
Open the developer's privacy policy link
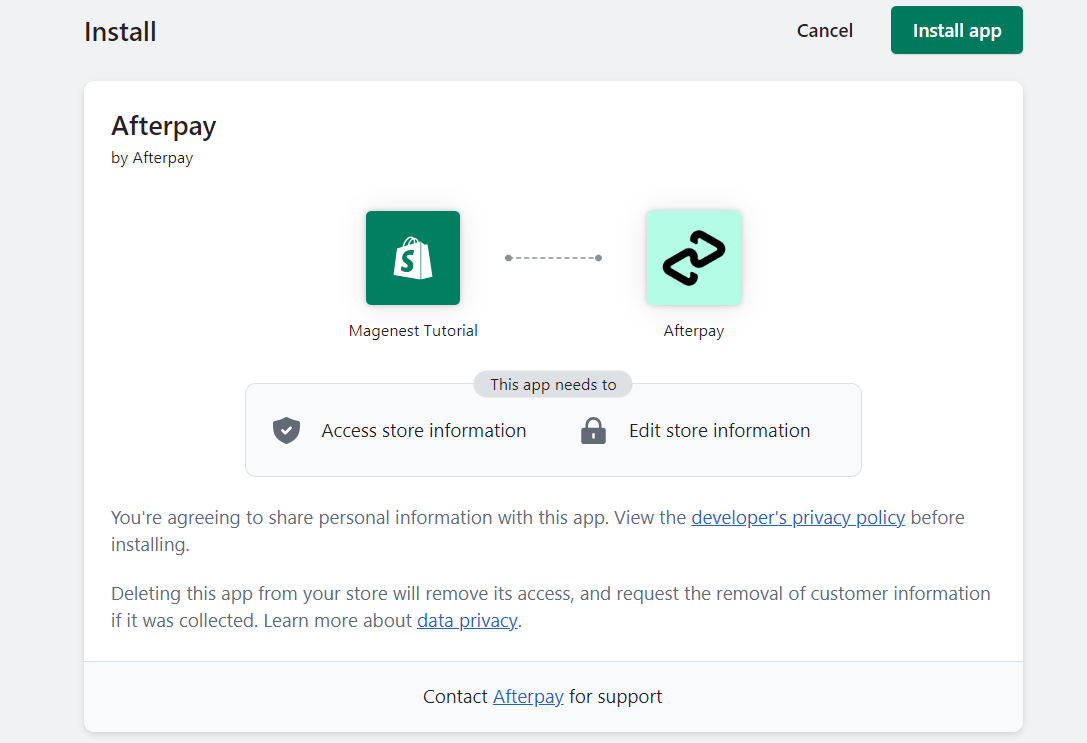click(798, 517)
